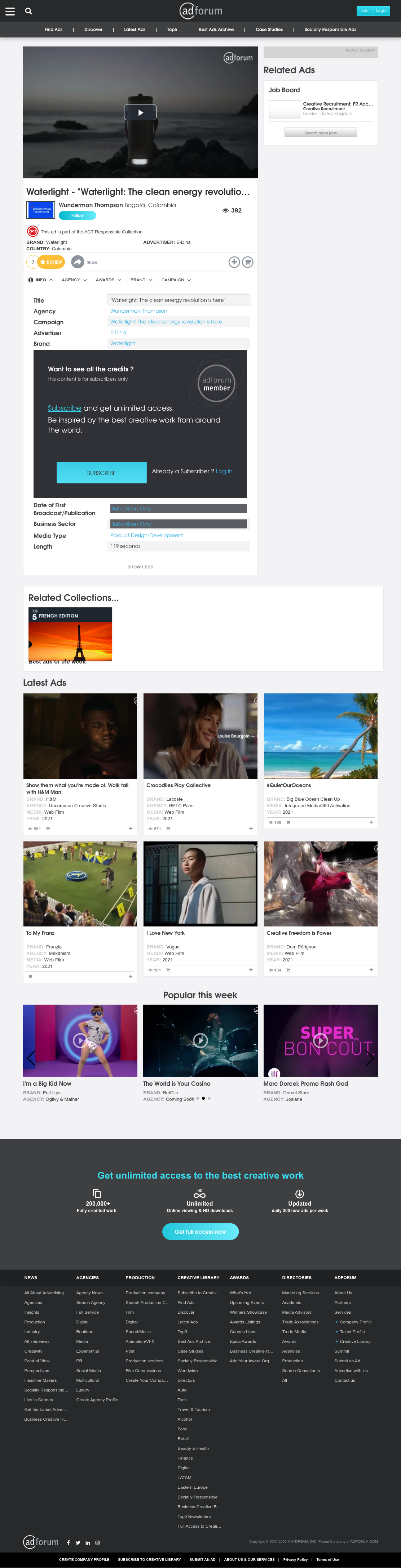
Task: Open the To My Franz ad thumbnail
Action: point(80,884)
